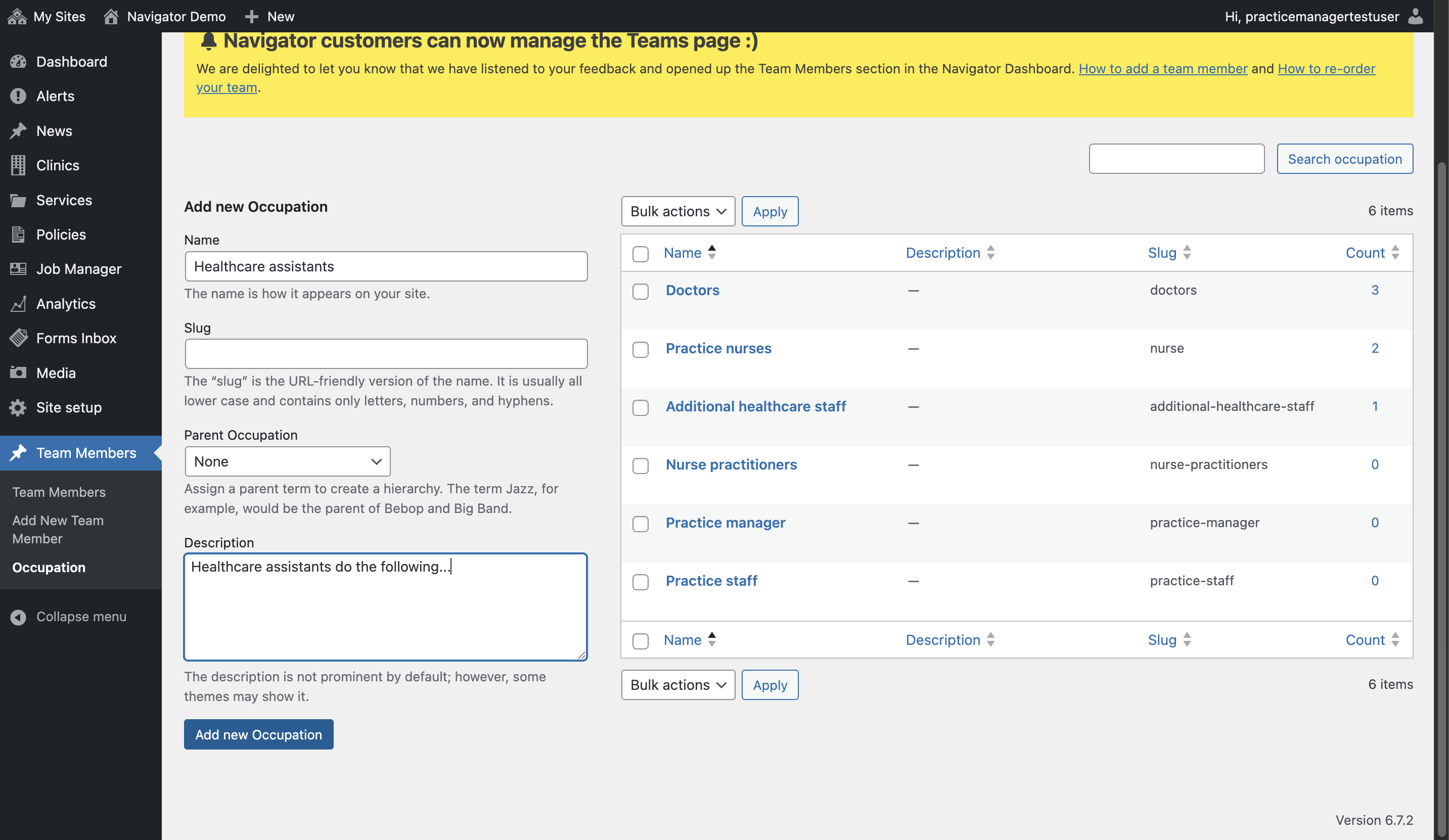Viewport: 1449px width, 840px height.
Task: Expand the top Bulk actions dropdown
Action: (x=678, y=211)
